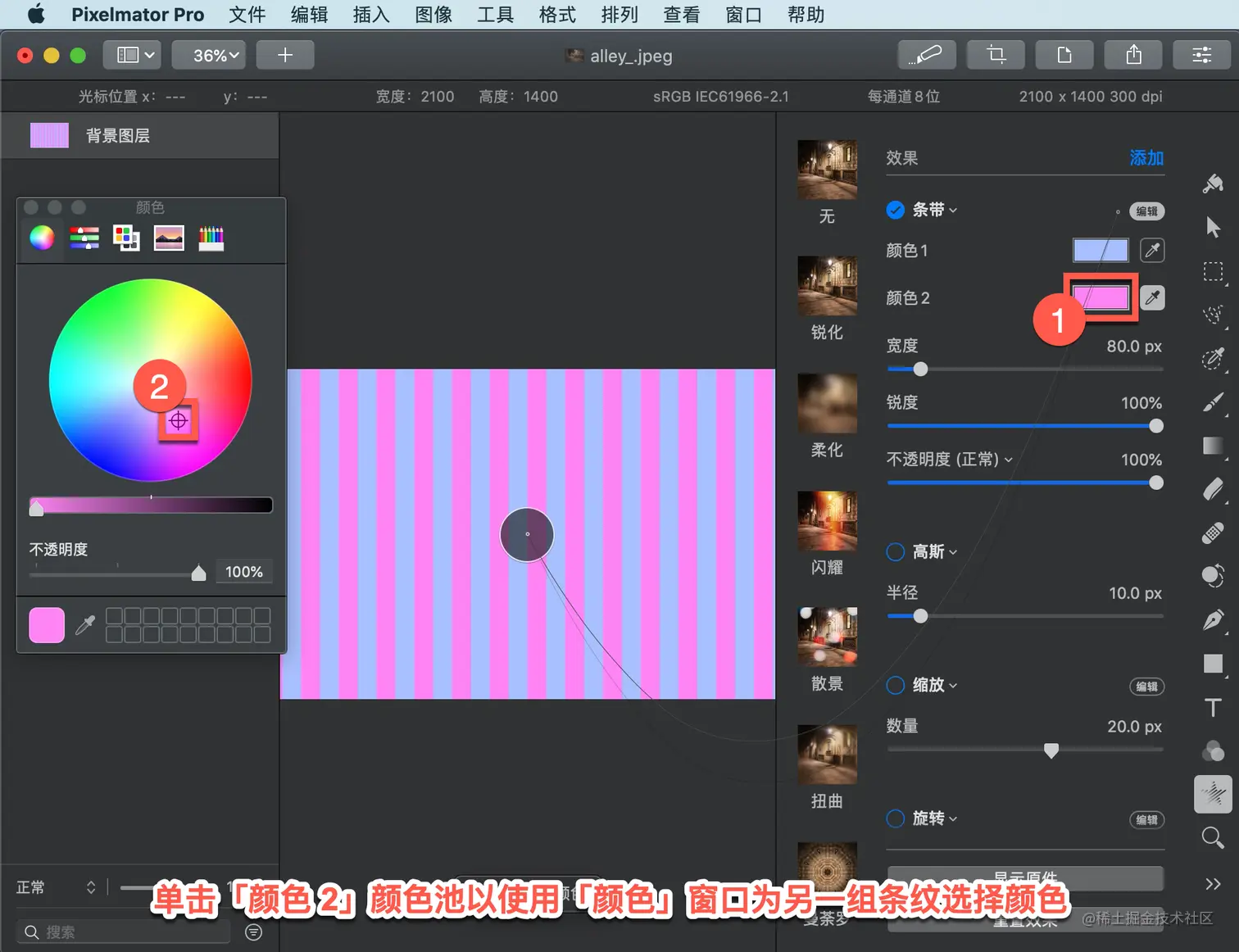
Task: Select the Color Selection tool
Action: click(x=1213, y=358)
